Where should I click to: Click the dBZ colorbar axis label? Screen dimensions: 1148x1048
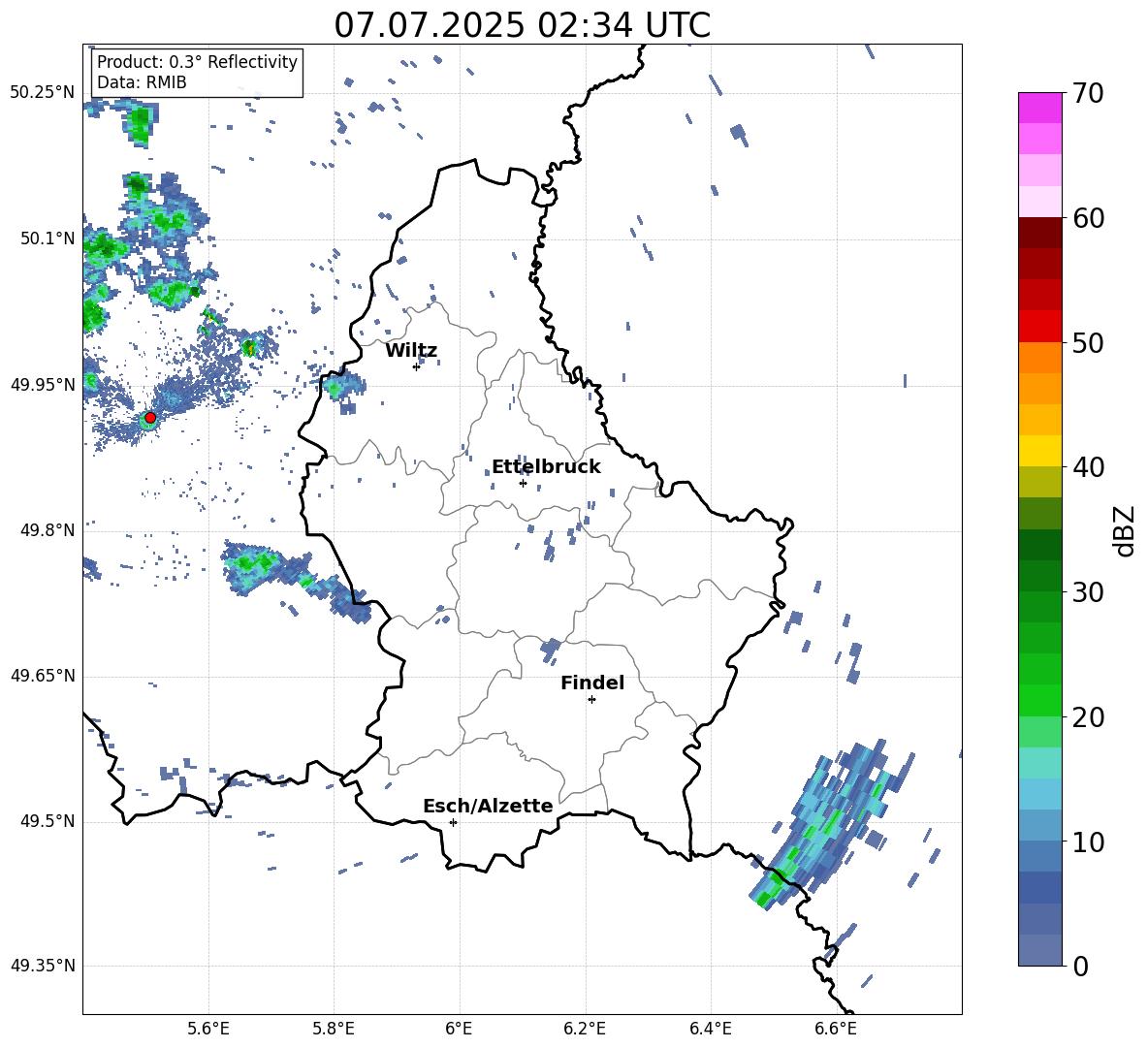(x=1125, y=530)
